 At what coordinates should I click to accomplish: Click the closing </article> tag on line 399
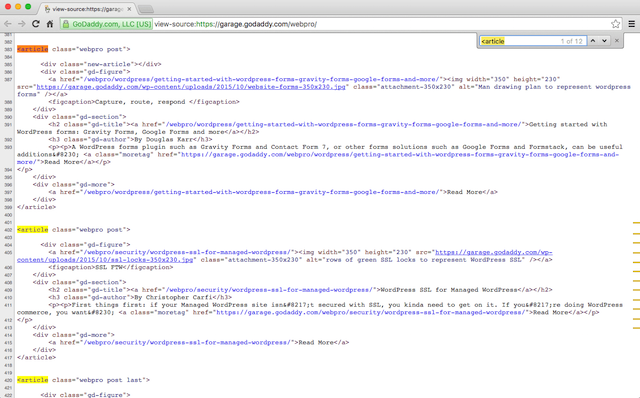click(36, 207)
